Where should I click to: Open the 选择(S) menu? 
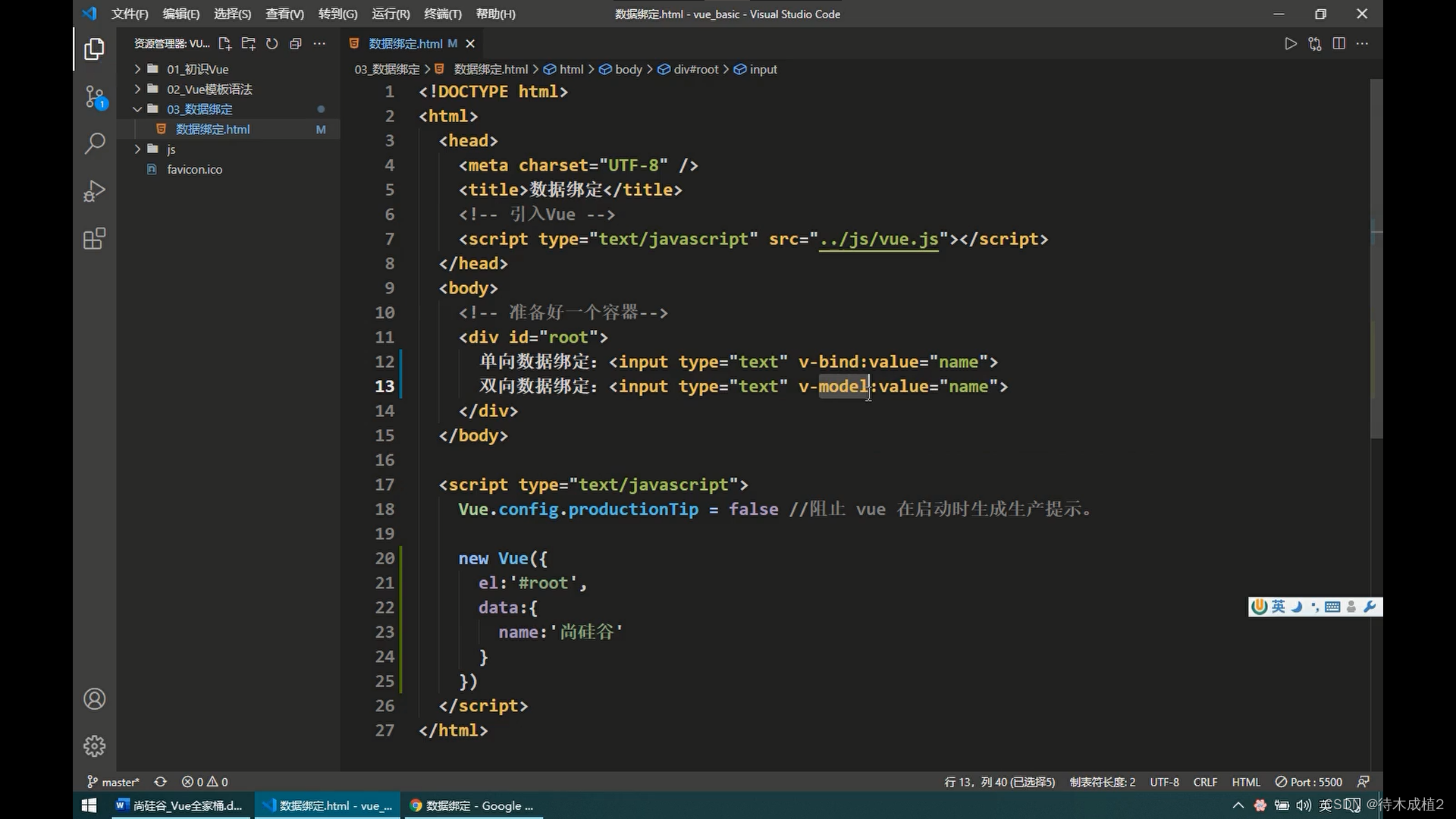pyautogui.click(x=233, y=14)
